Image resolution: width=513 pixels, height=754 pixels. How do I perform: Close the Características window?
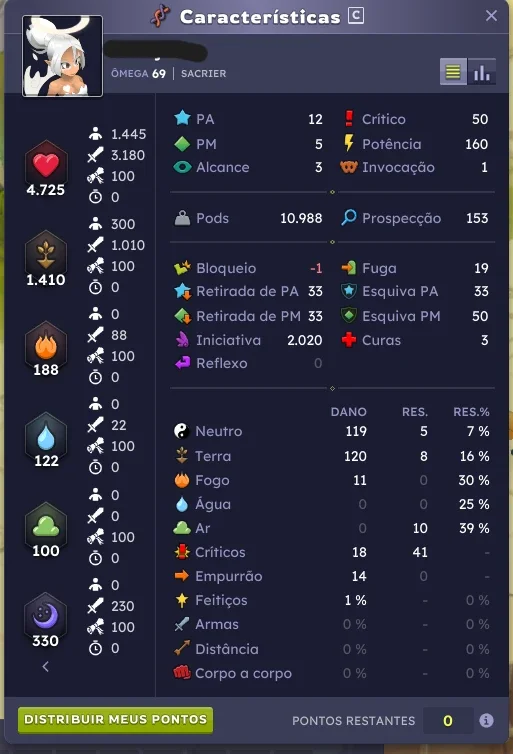pyautogui.click(x=491, y=16)
